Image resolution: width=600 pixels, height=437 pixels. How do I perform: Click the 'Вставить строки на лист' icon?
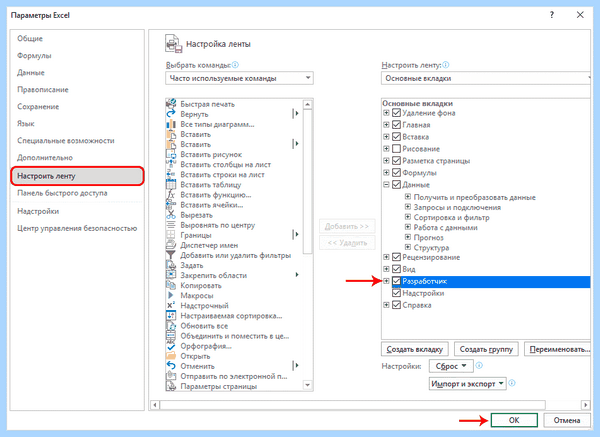(171, 174)
